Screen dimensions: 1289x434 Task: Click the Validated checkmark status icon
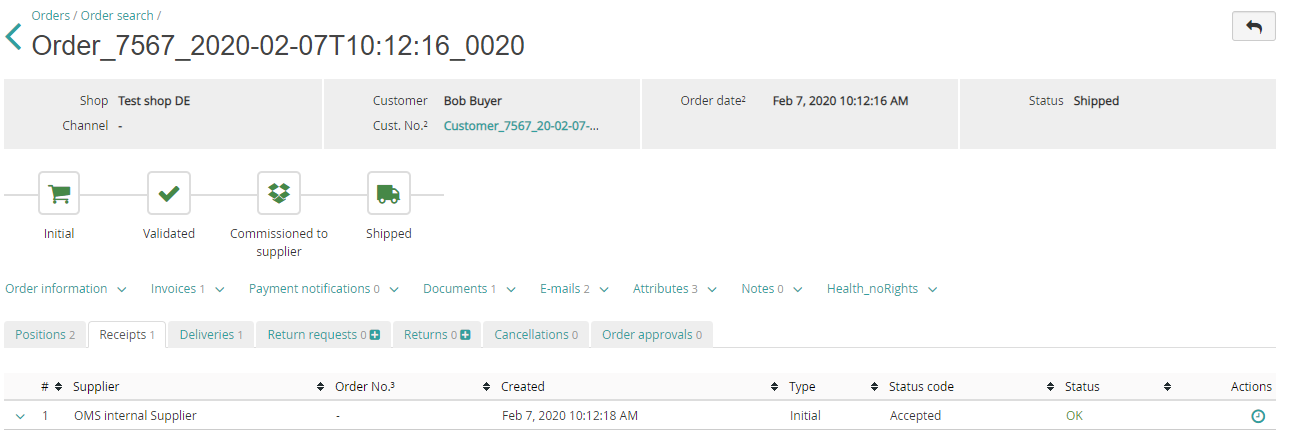[x=169, y=193]
